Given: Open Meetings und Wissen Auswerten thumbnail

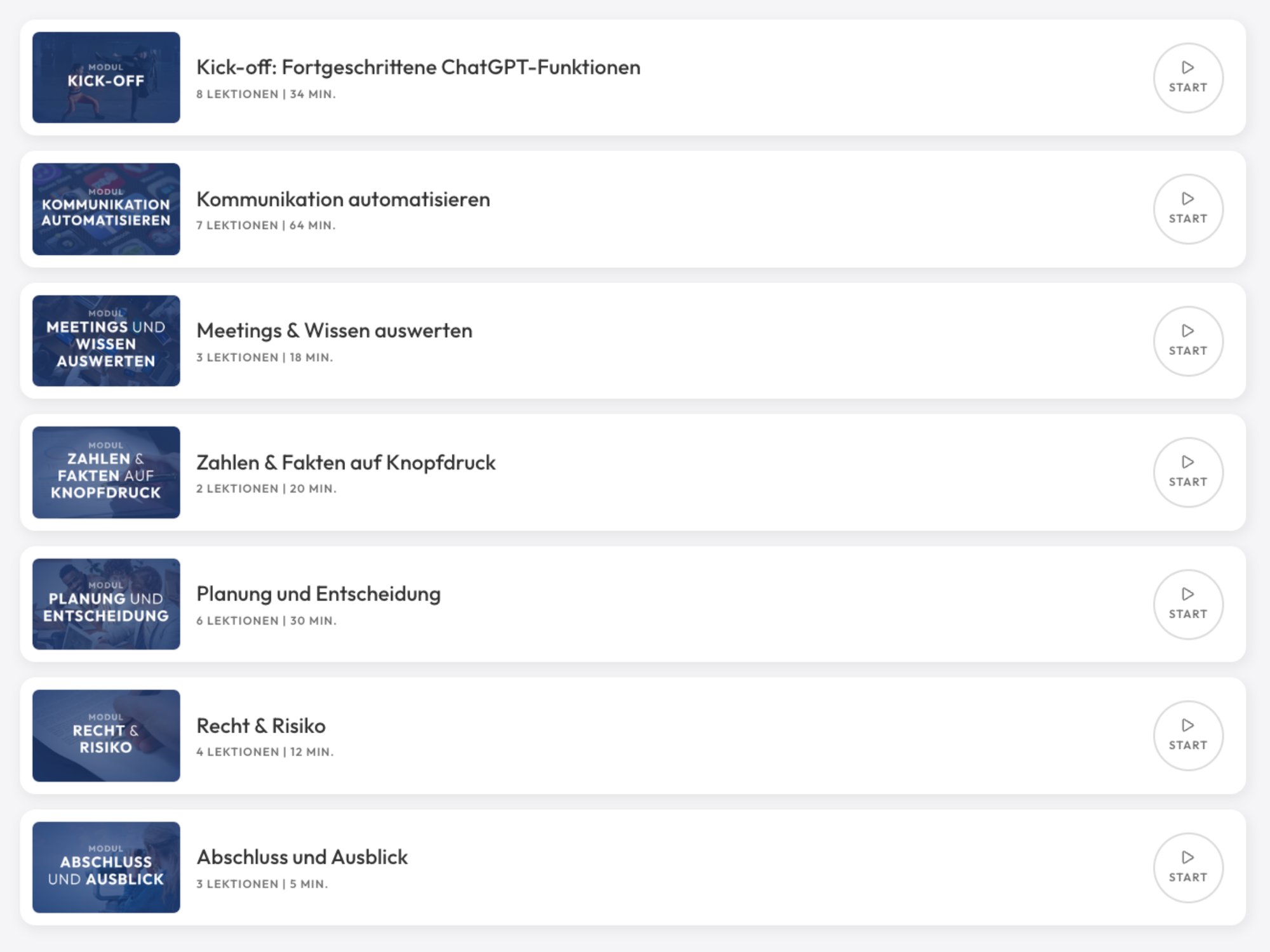Looking at the screenshot, I should 106,341.
